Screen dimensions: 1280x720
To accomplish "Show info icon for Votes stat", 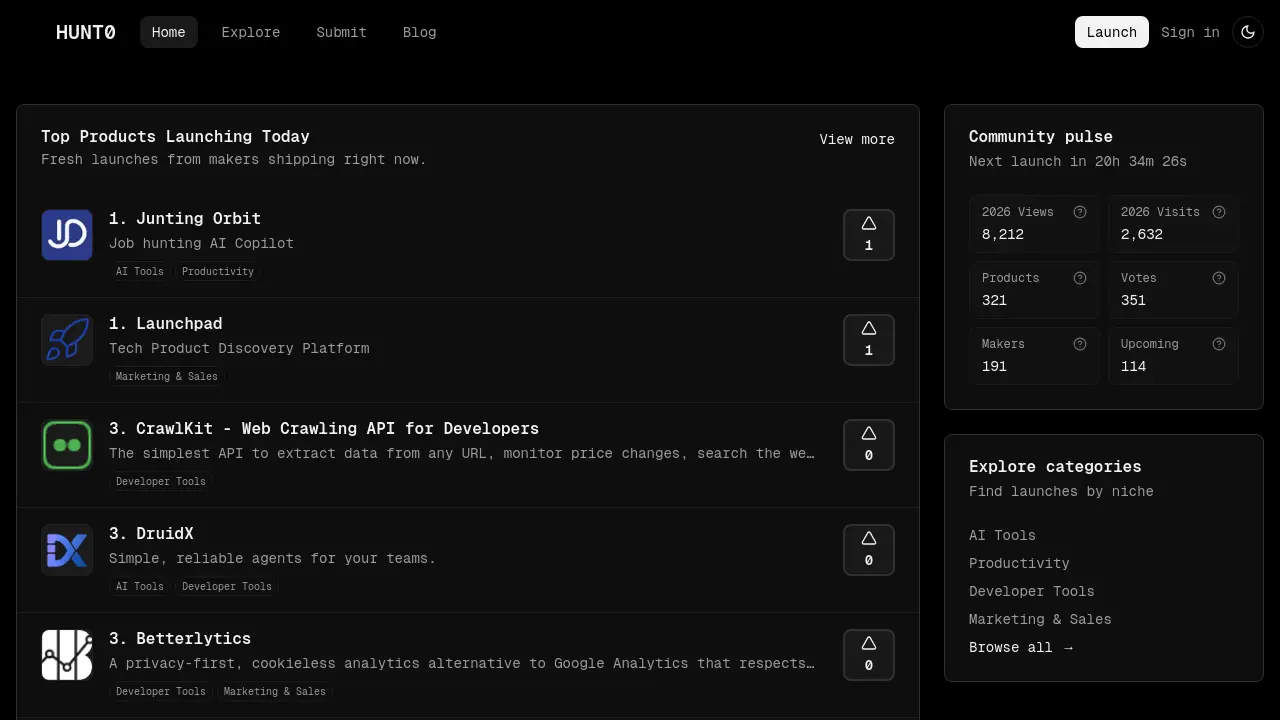I will [x=1219, y=278].
